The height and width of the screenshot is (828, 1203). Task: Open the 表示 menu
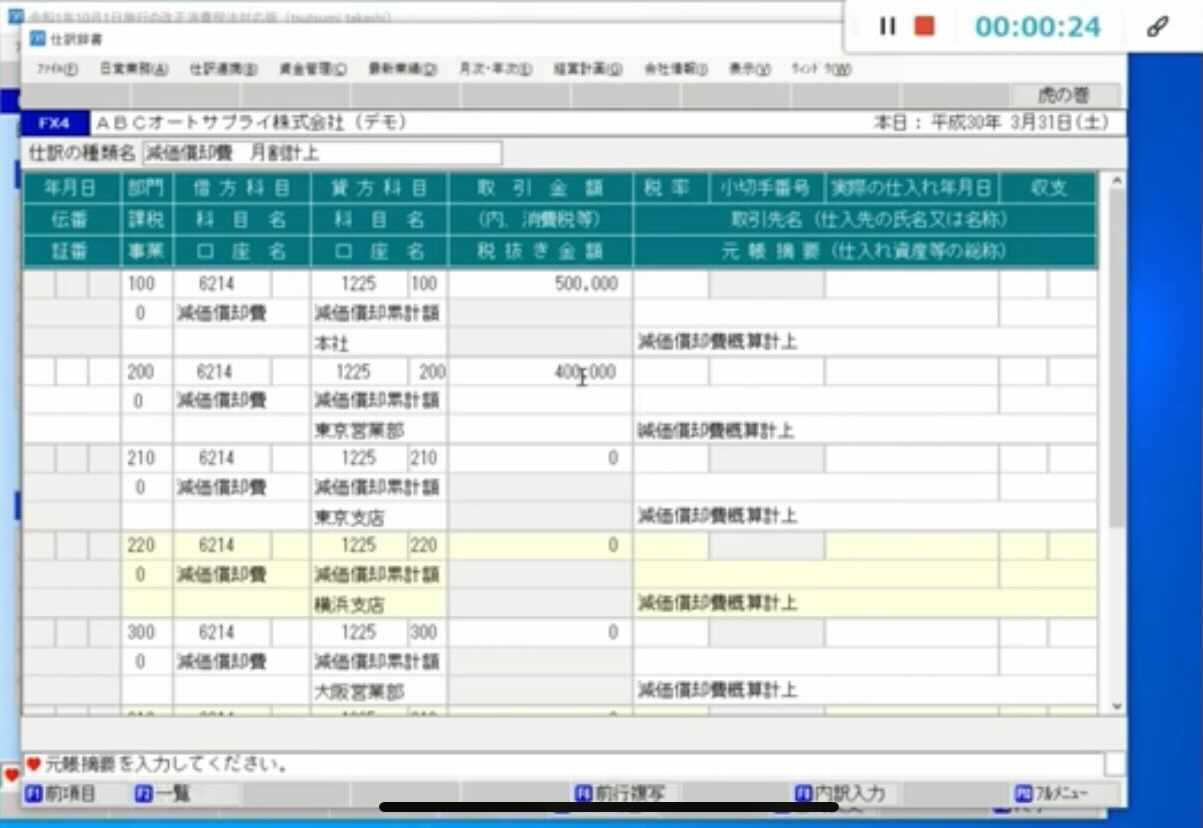[749, 69]
